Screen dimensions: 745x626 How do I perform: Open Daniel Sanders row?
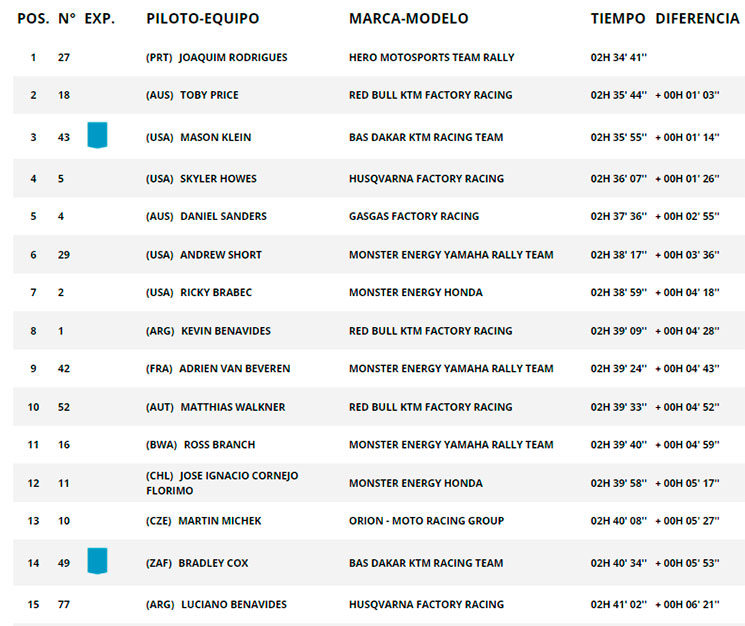click(x=379, y=216)
